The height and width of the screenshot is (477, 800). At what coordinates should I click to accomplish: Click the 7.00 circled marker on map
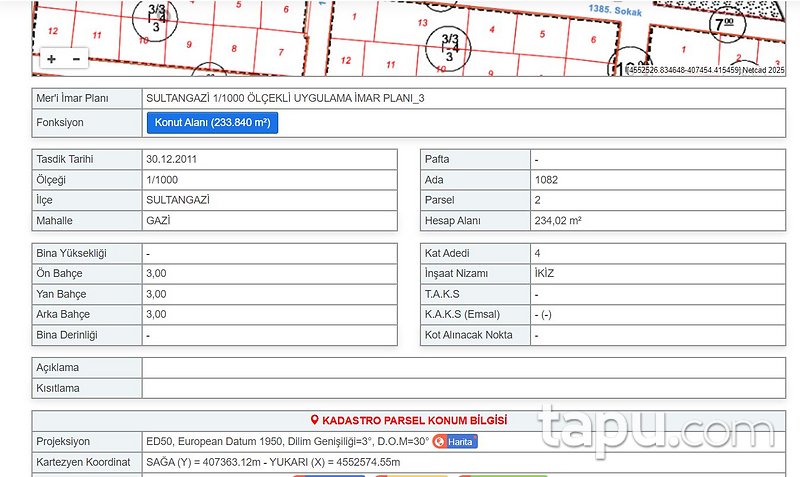(727, 24)
